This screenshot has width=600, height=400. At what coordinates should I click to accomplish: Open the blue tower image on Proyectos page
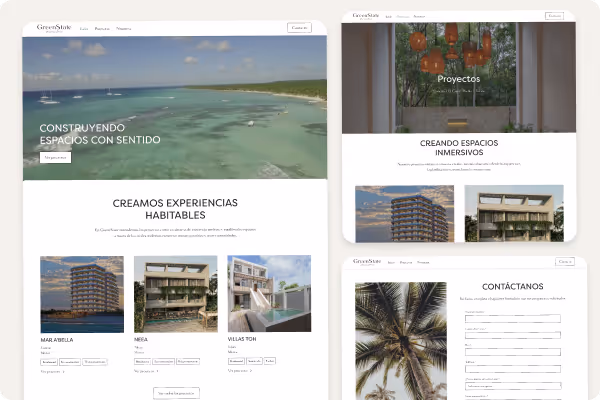pos(404,214)
